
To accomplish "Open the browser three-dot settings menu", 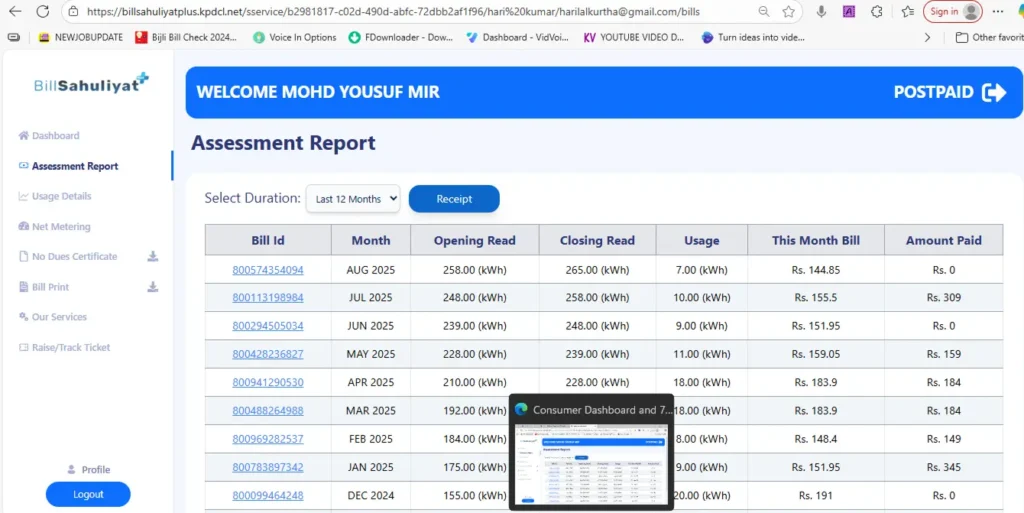I will [997, 11].
